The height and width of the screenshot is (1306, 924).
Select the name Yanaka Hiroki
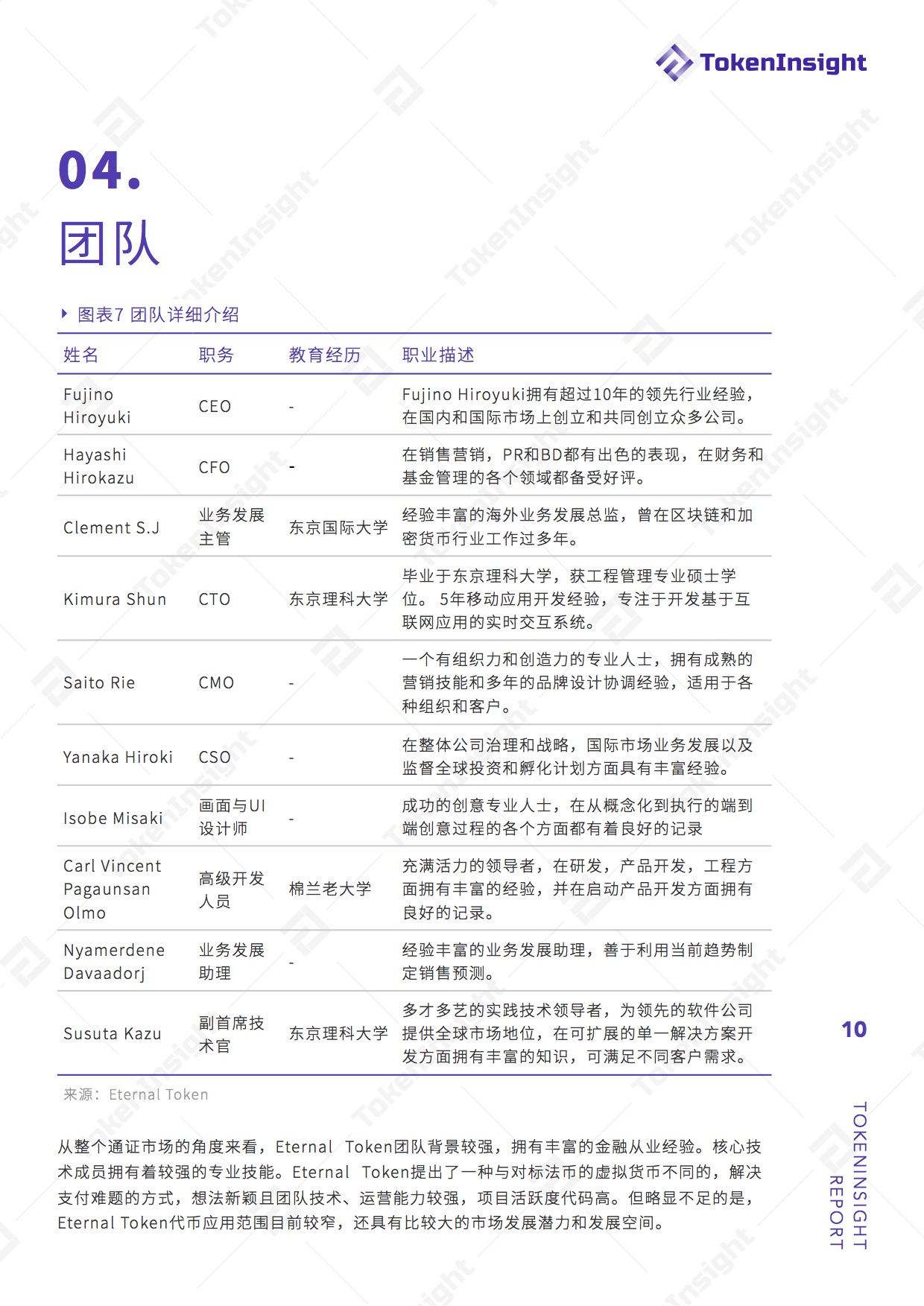click(x=118, y=757)
